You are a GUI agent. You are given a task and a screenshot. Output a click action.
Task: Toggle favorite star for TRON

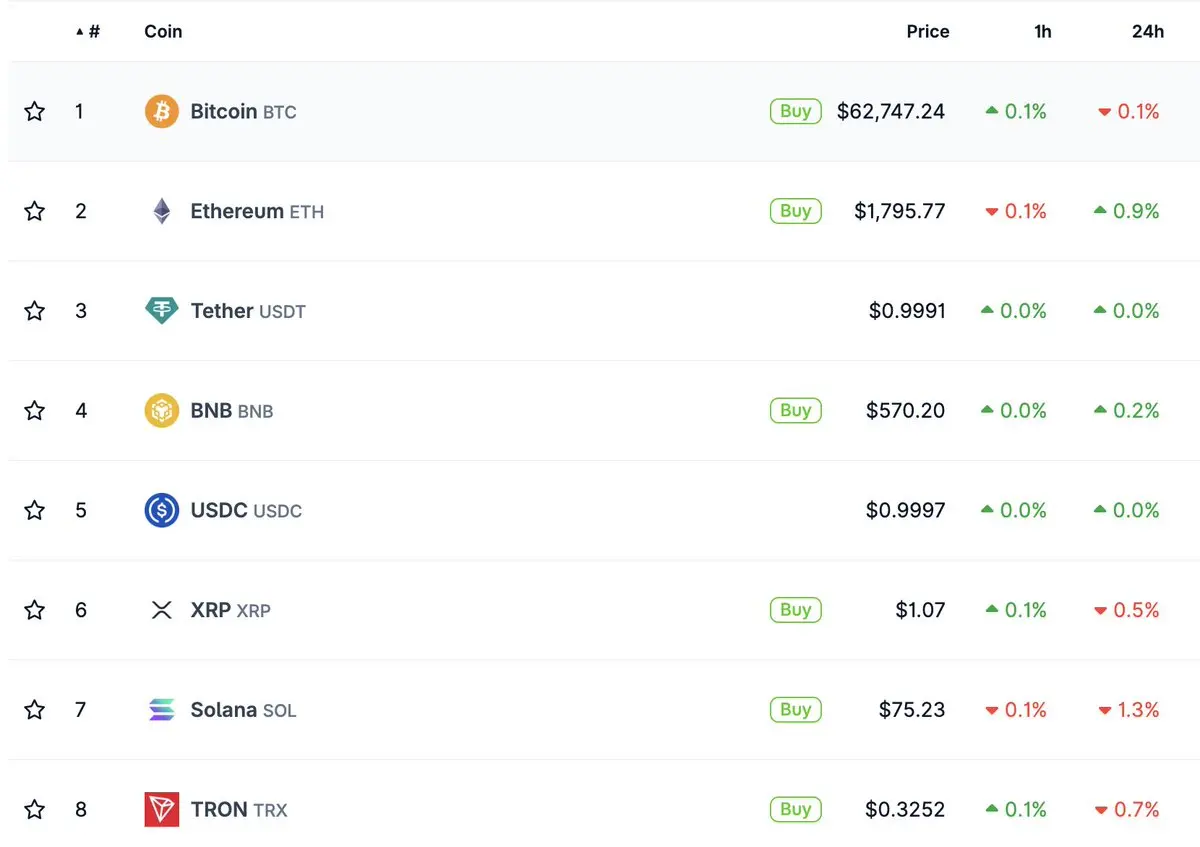pyautogui.click(x=35, y=809)
